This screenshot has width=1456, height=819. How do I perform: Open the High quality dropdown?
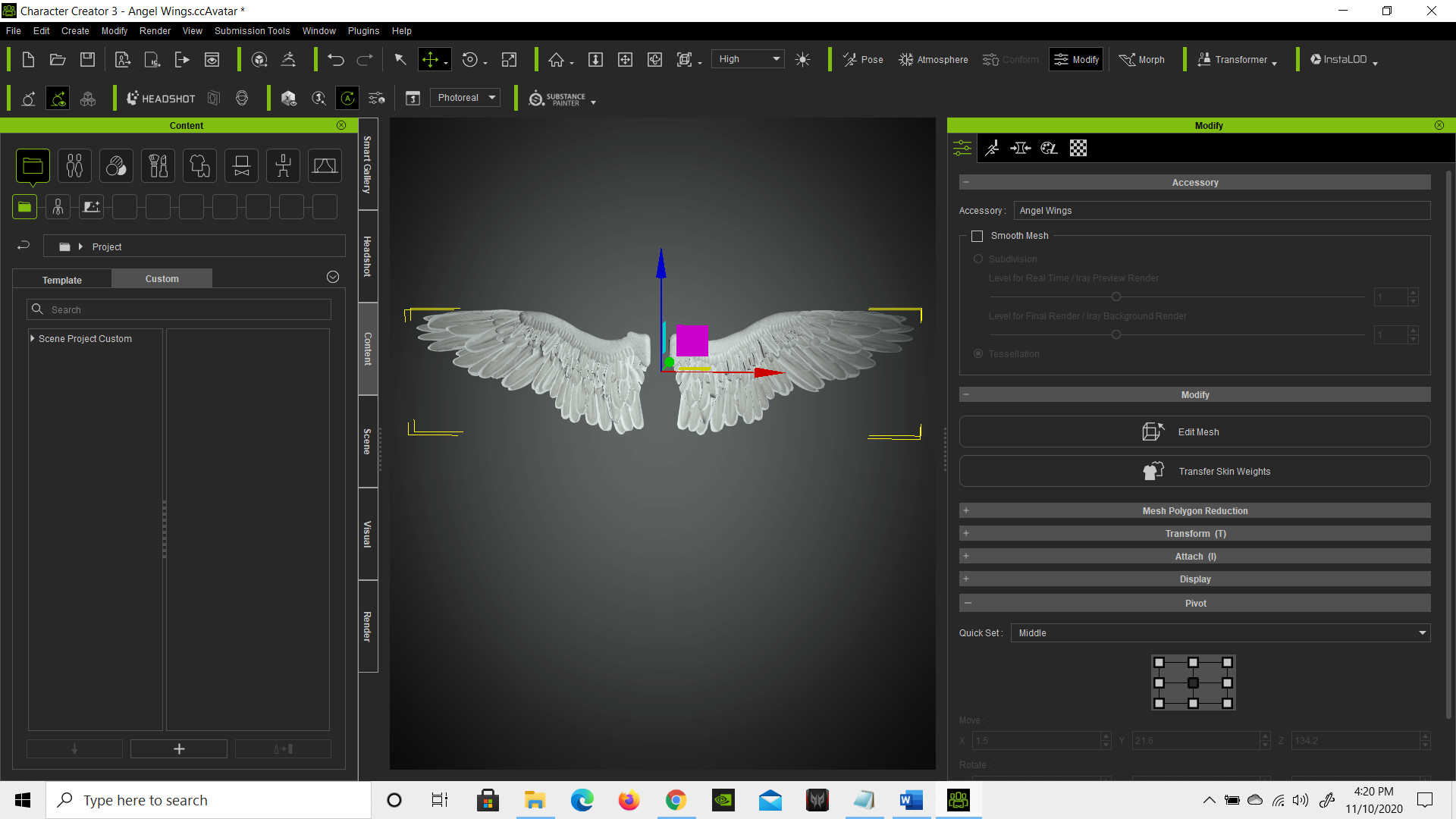(x=748, y=59)
